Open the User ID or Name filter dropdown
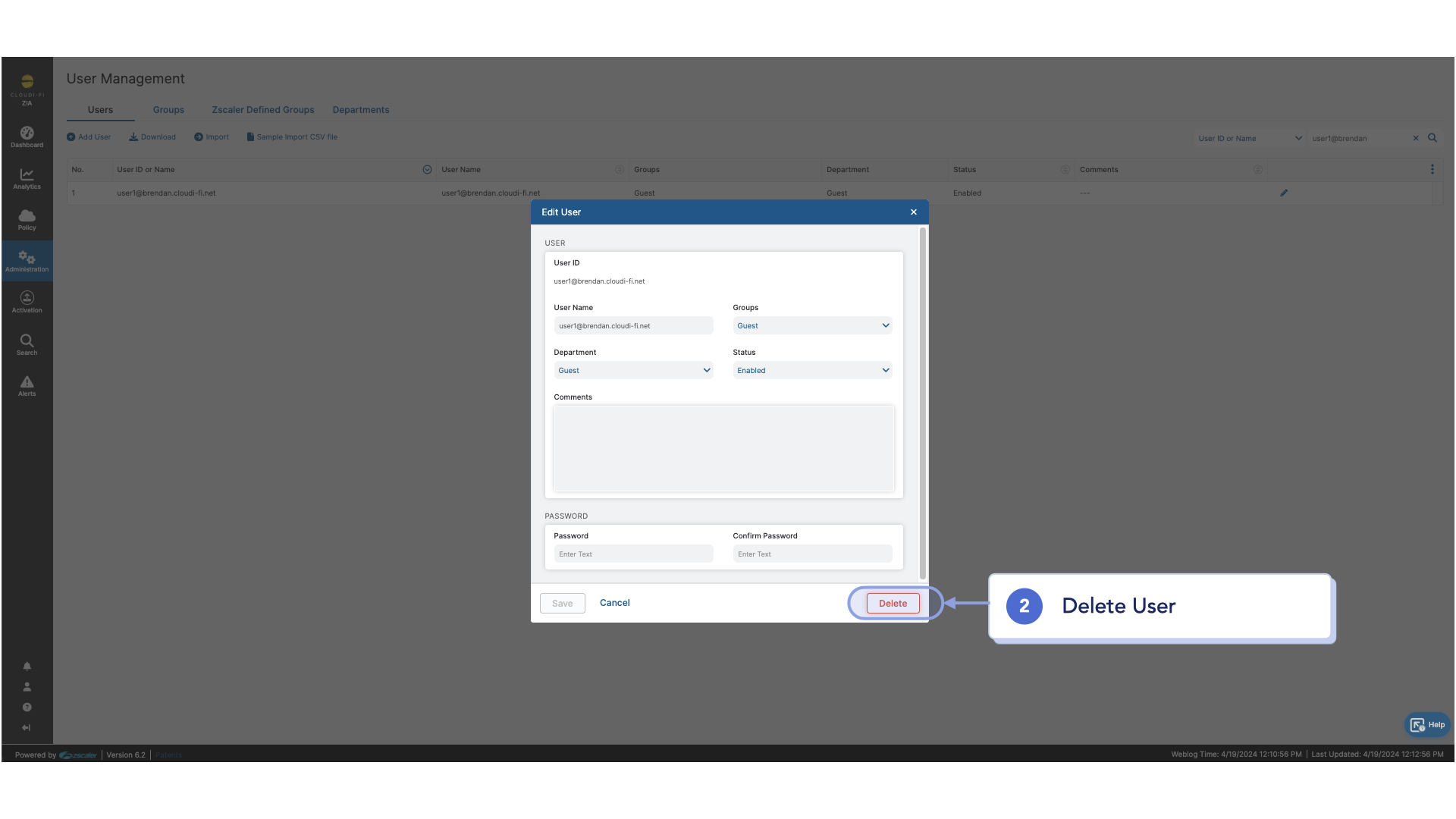1456x819 pixels. (x=1249, y=138)
